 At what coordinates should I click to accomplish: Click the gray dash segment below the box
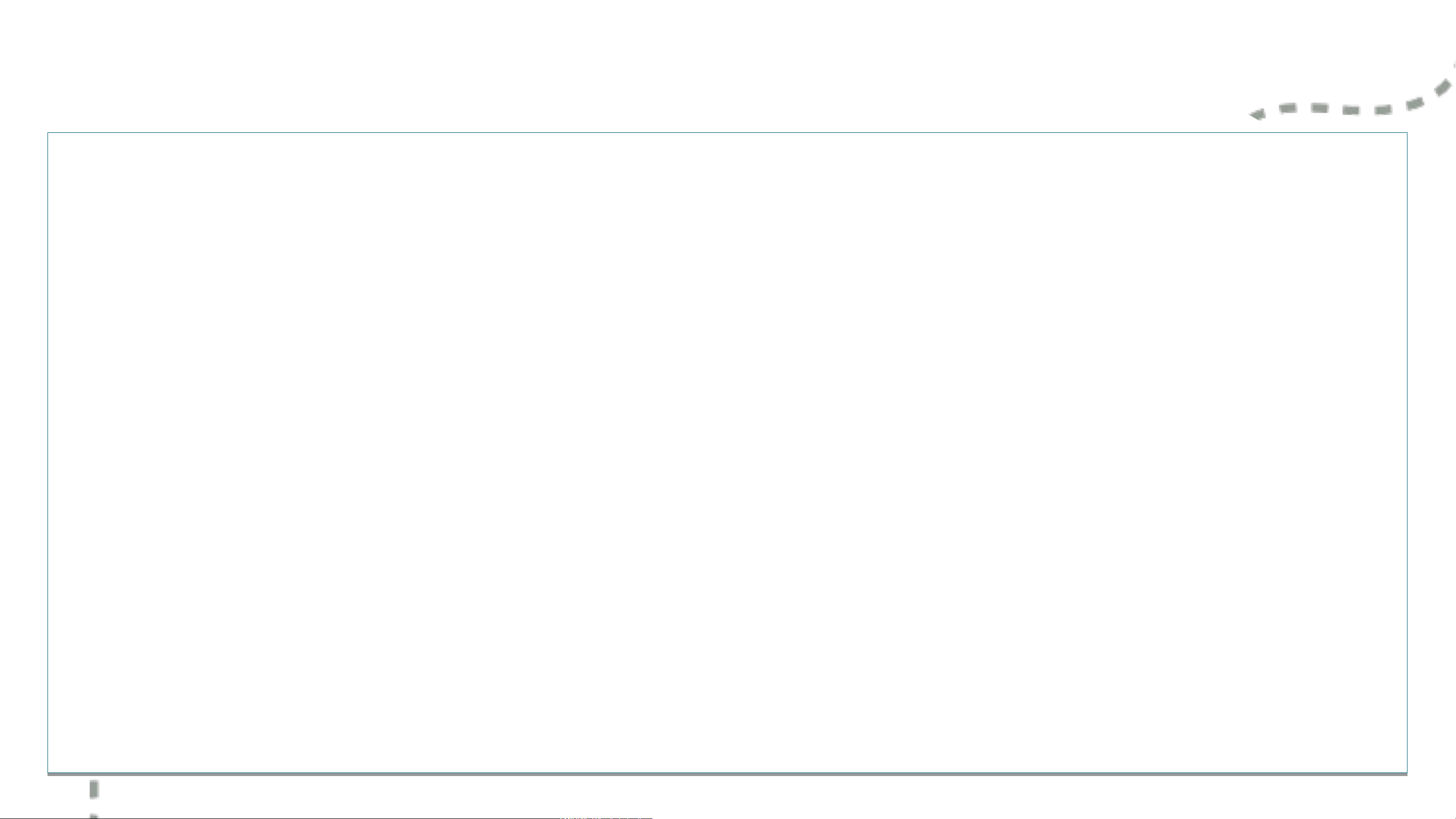[94, 789]
